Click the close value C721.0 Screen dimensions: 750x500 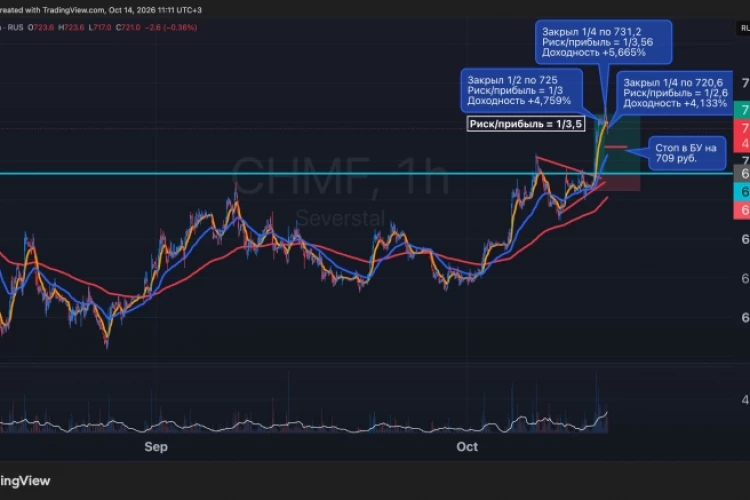(x=128, y=28)
